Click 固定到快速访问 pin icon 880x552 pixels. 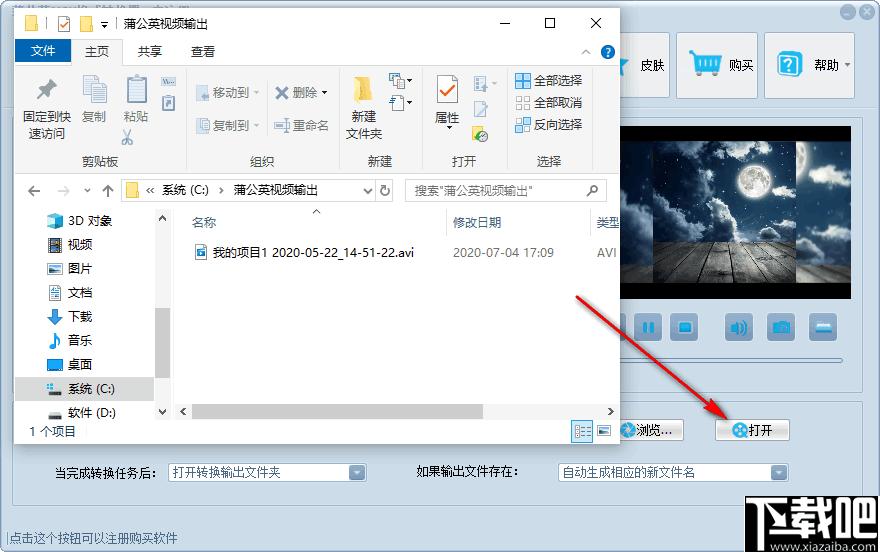click(47, 91)
